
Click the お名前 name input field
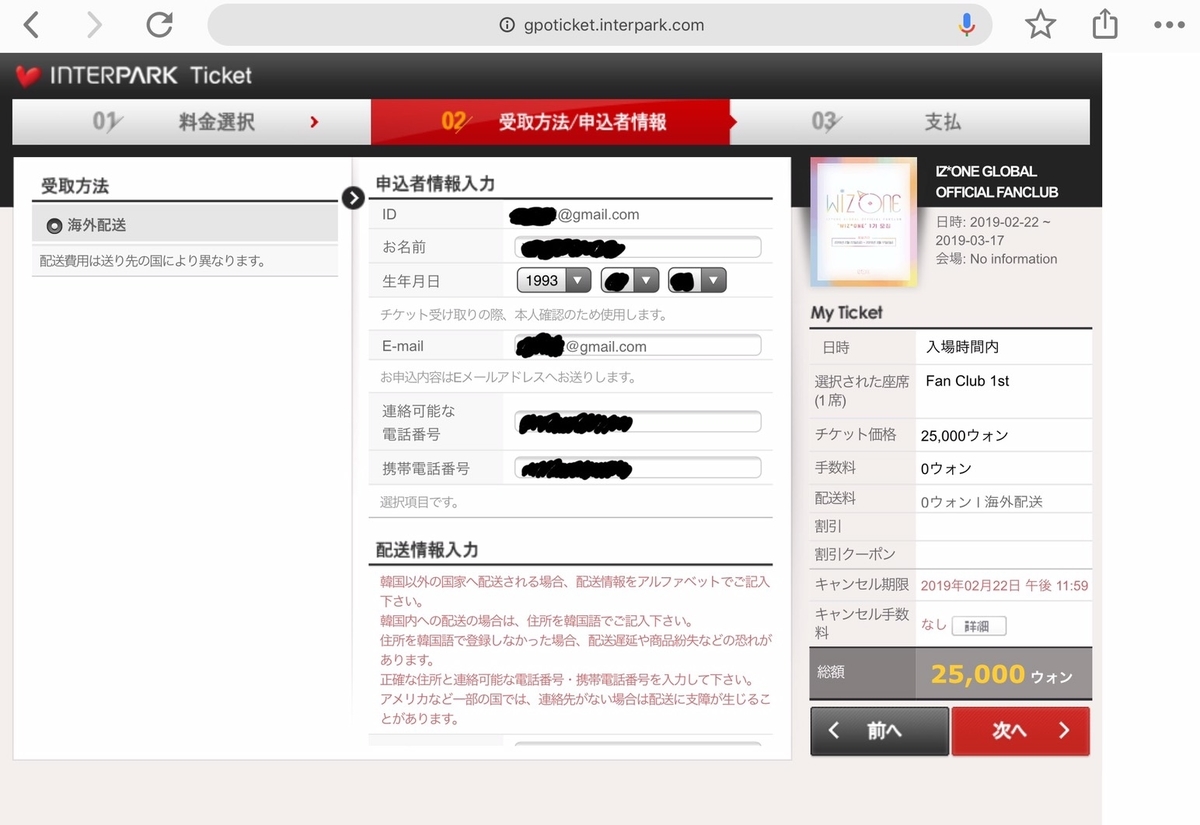pyautogui.click(x=638, y=247)
